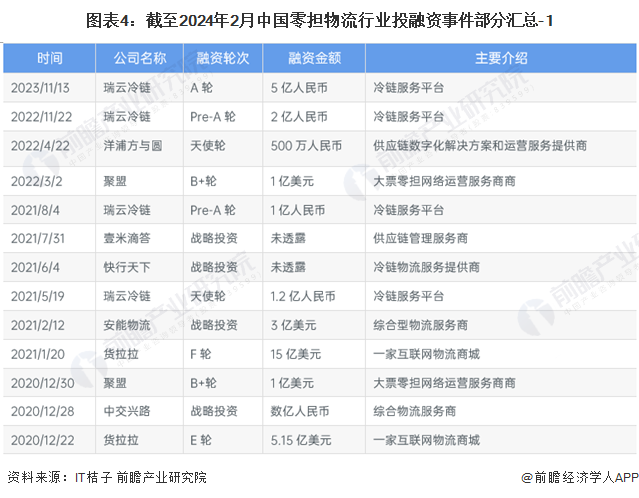Click Pre-A 轮 in the 2022/11/22 row
The image size is (639, 498).
pos(213,117)
